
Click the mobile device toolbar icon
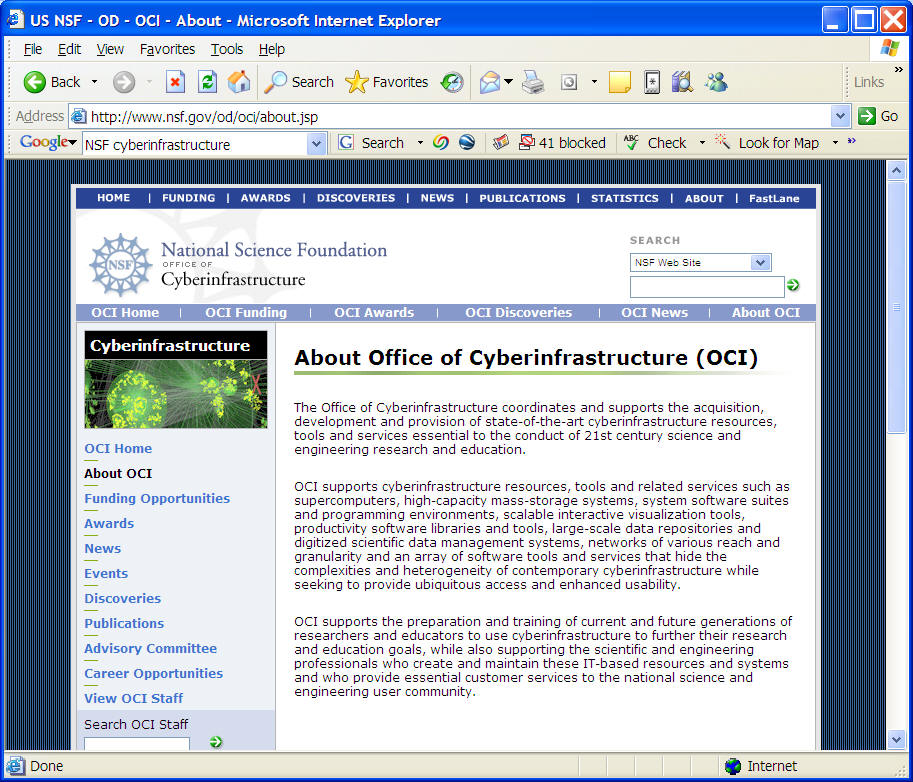pyautogui.click(x=652, y=82)
